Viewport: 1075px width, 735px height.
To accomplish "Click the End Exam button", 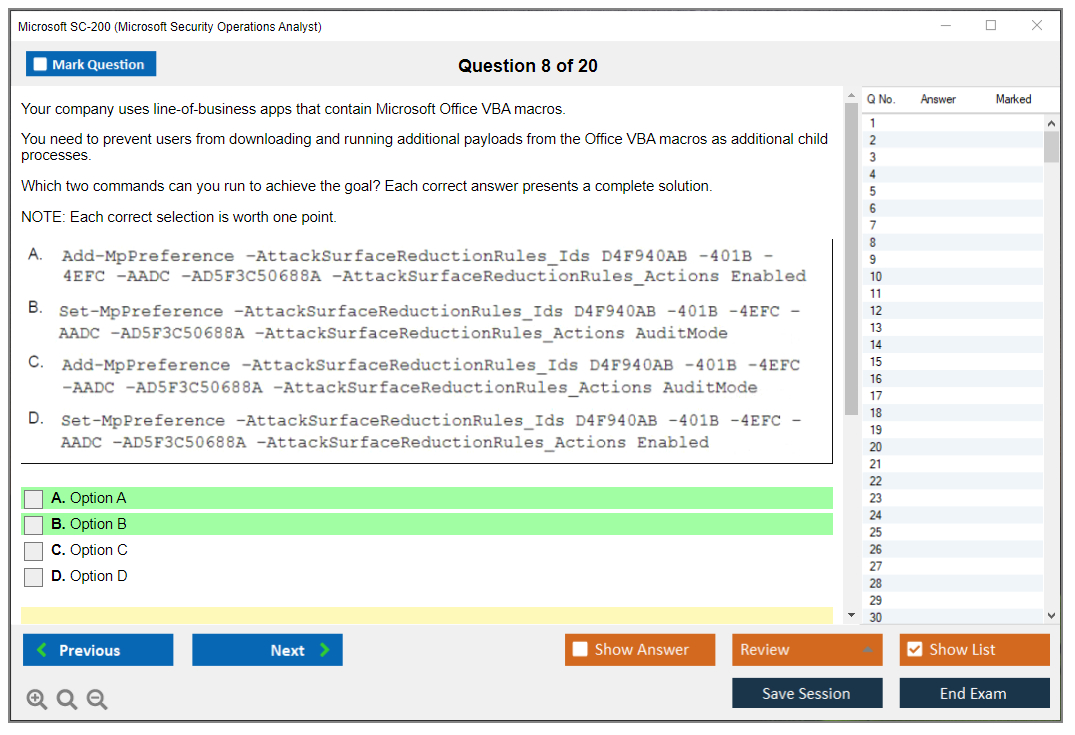I will [974, 692].
